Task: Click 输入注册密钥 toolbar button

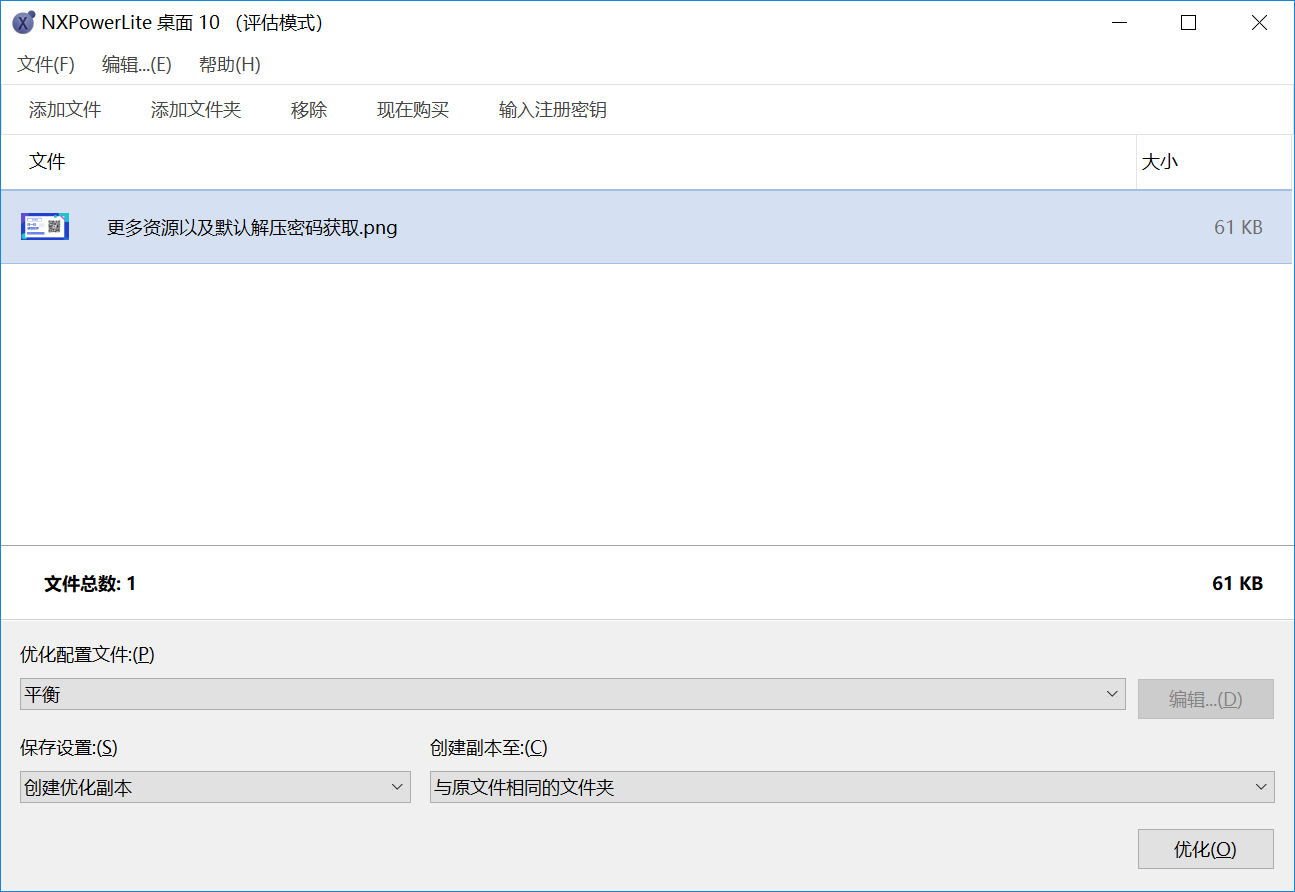Action: click(x=553, y=110)
